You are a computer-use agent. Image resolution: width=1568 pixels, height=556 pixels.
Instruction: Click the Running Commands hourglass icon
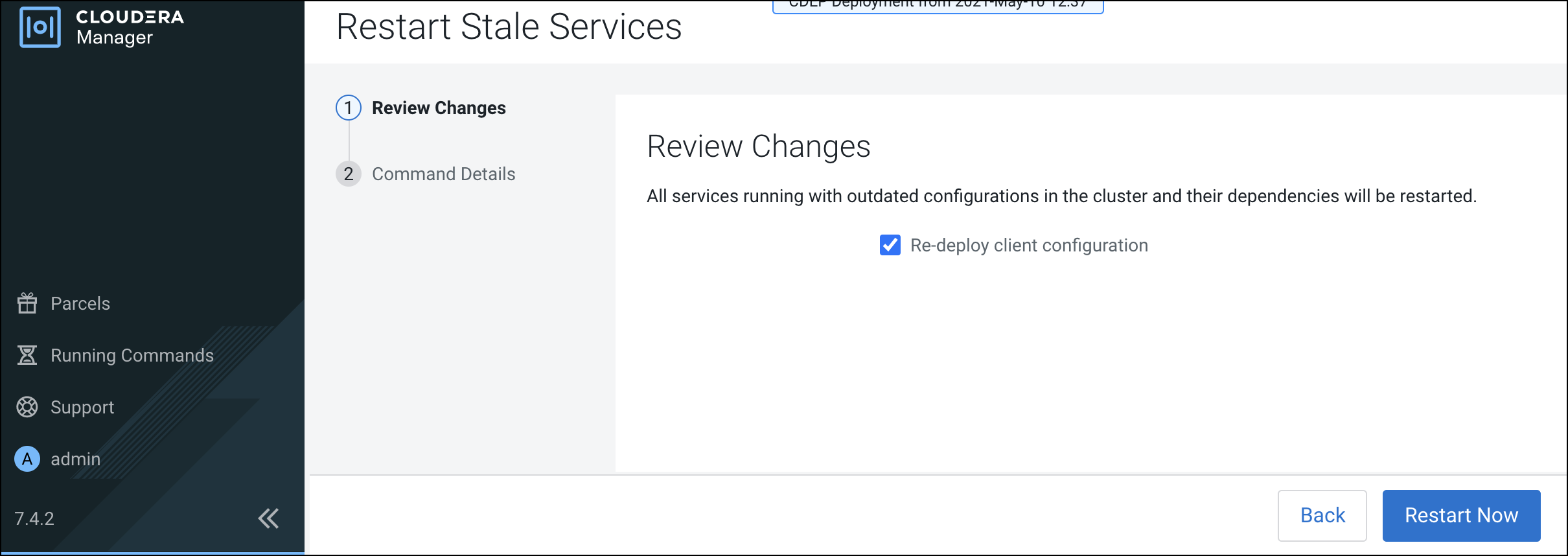27,355
